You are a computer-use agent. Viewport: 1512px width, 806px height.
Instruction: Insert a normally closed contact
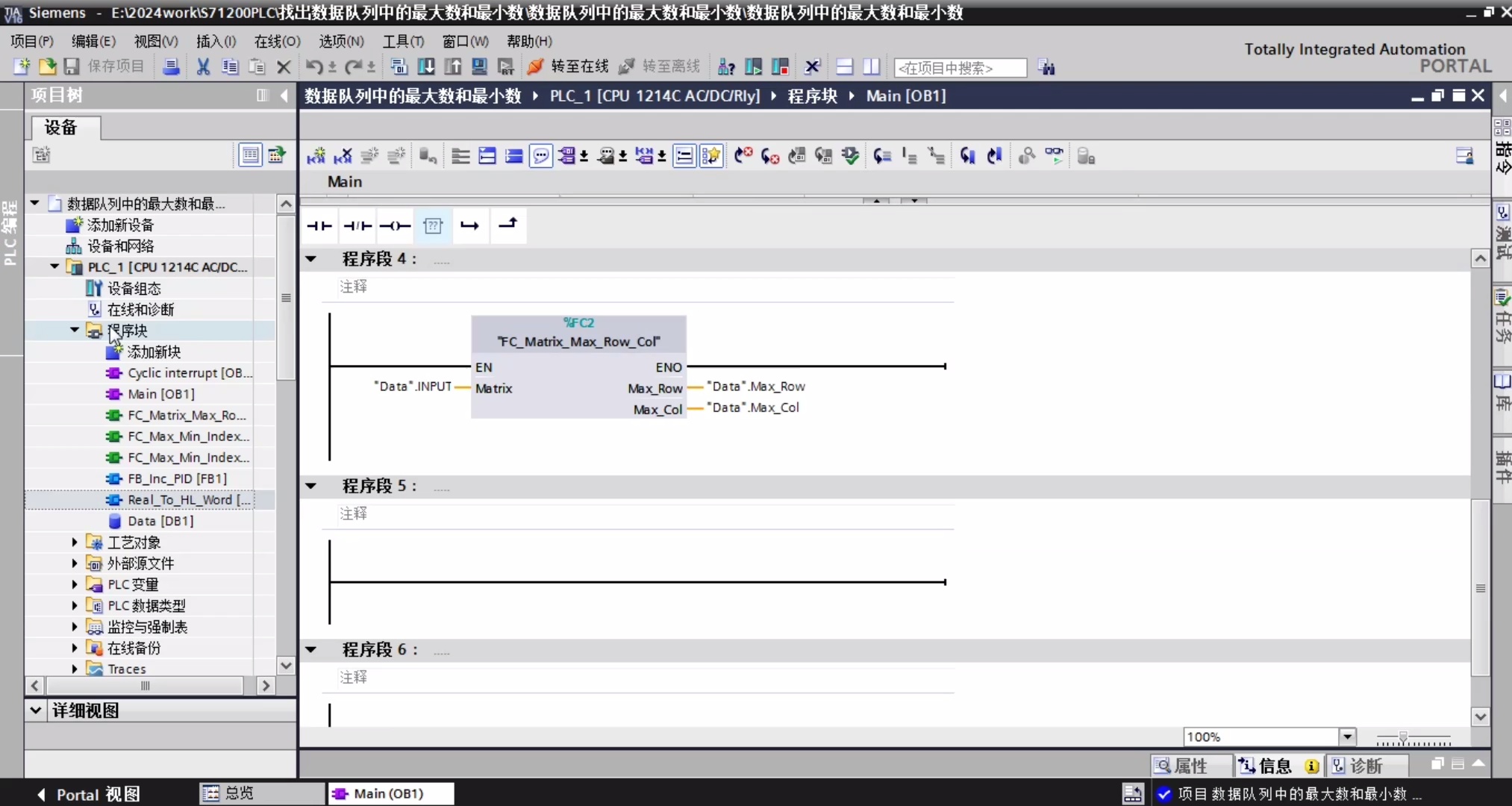click(x=357, y=225)
